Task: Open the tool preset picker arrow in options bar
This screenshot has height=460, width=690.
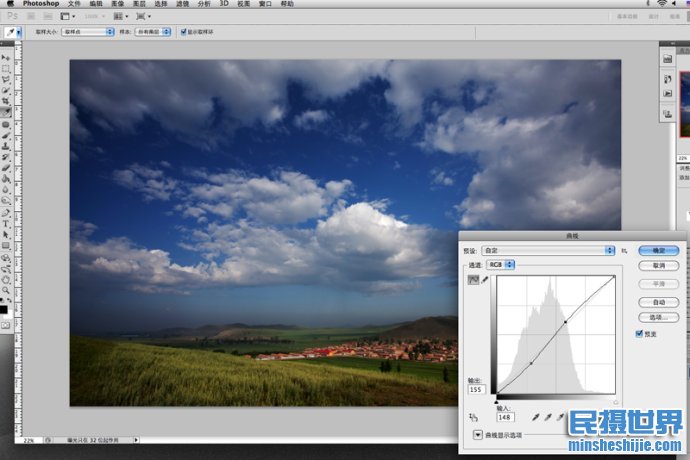Action: coord(18,32)
